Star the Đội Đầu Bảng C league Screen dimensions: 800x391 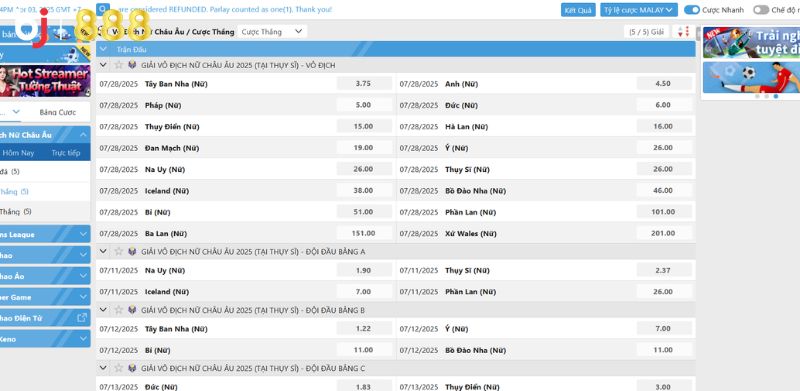coord(119,368)
